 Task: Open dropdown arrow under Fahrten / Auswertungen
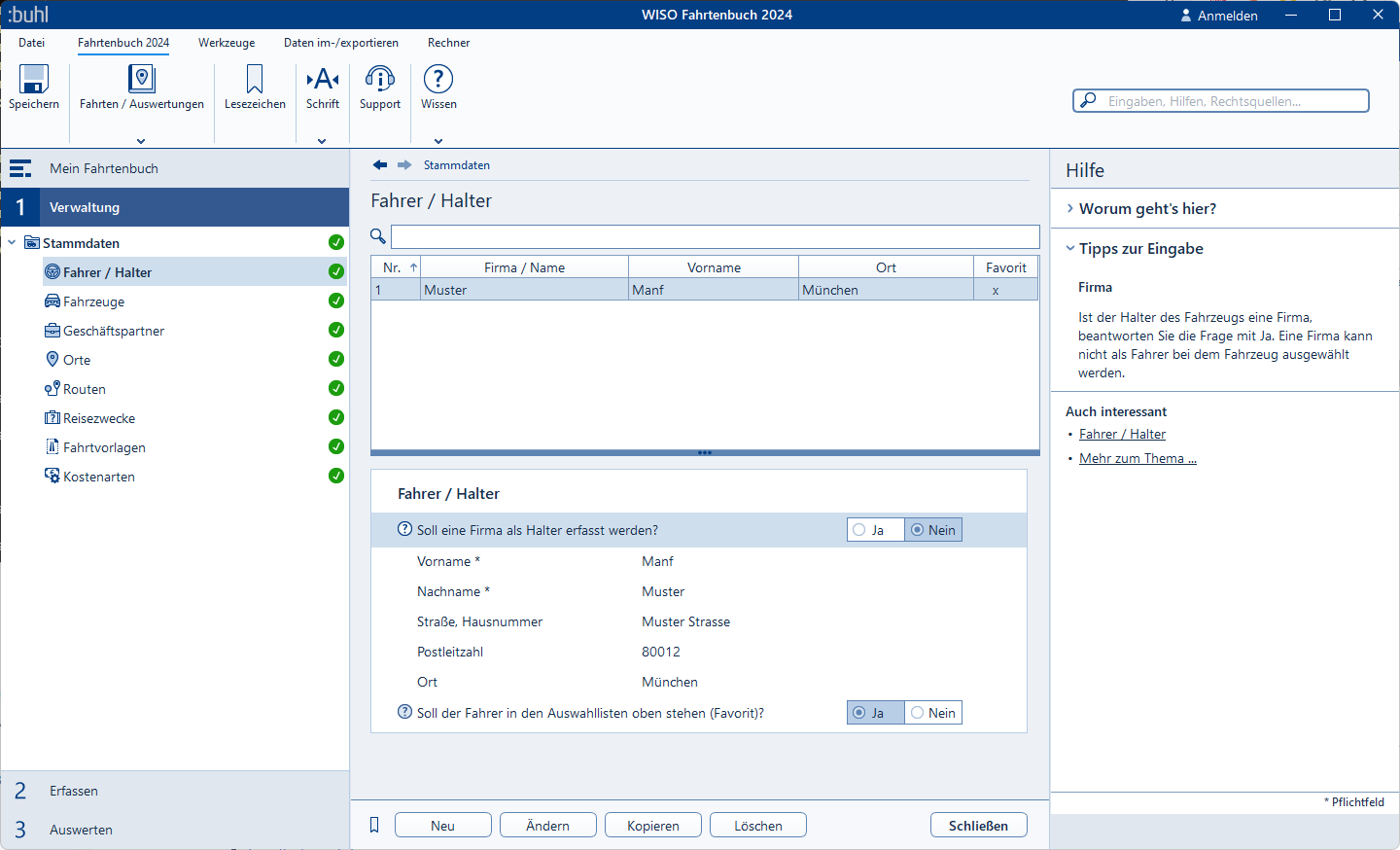coord(141,141)
